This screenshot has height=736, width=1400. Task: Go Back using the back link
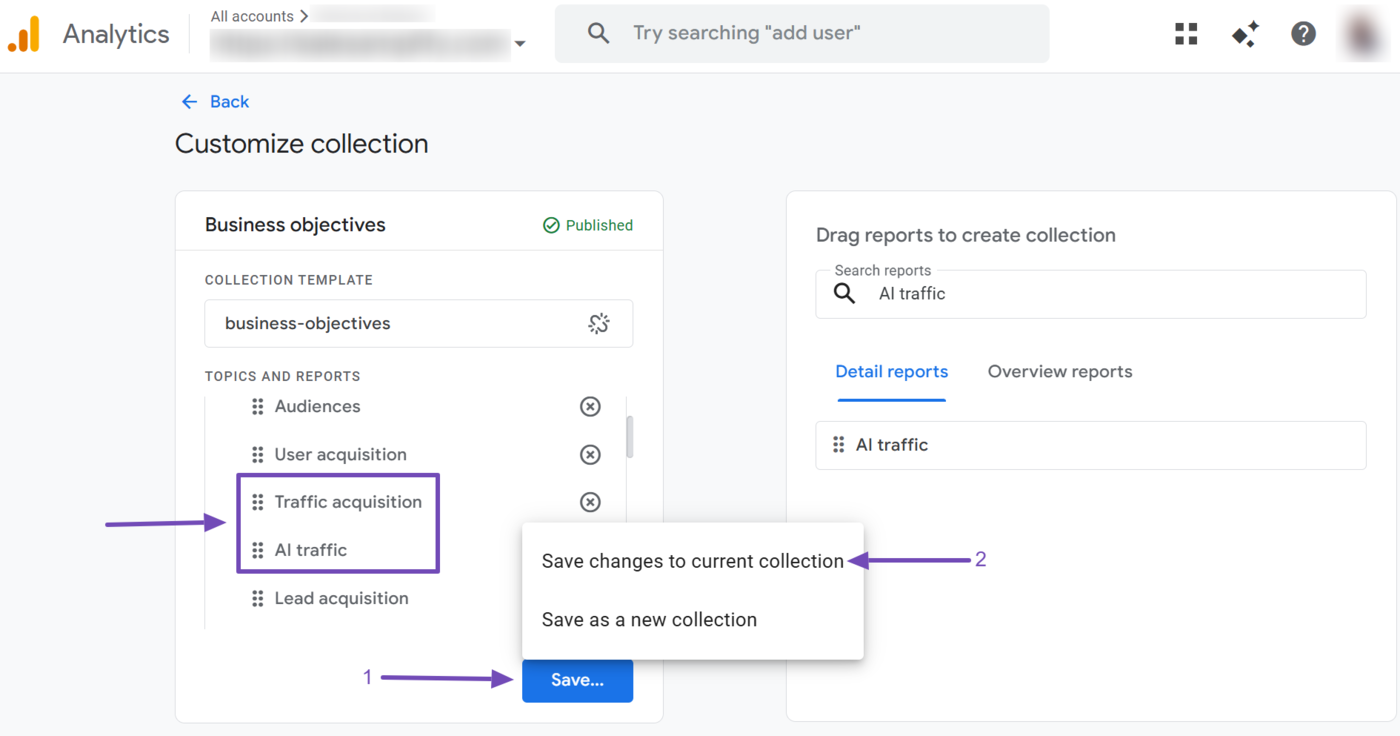tap(213, 101)
